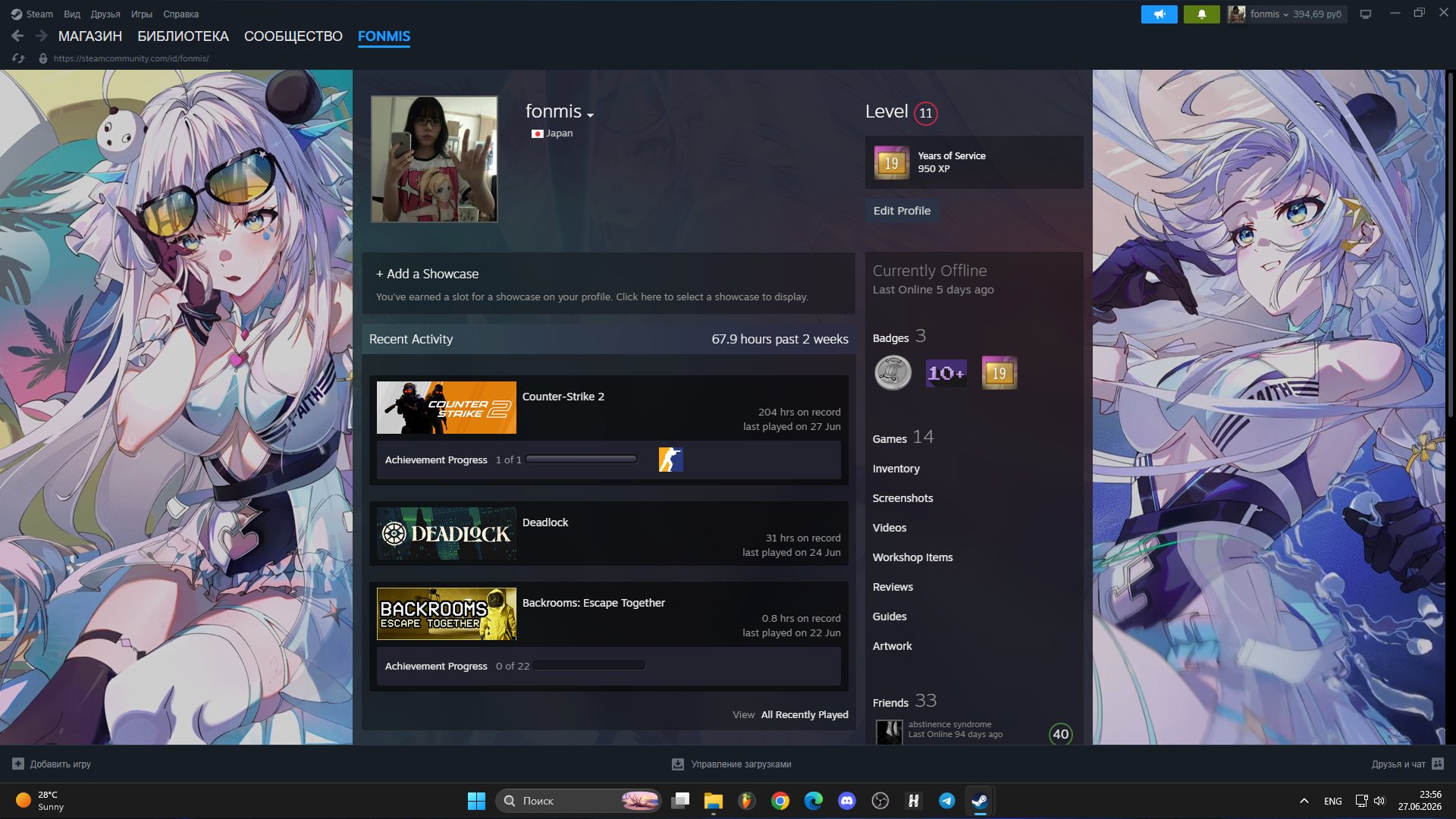Click the Backrooms achievement progress bar
The height and width of the screenshot is (819, 1456).
(x=589, y=666)
